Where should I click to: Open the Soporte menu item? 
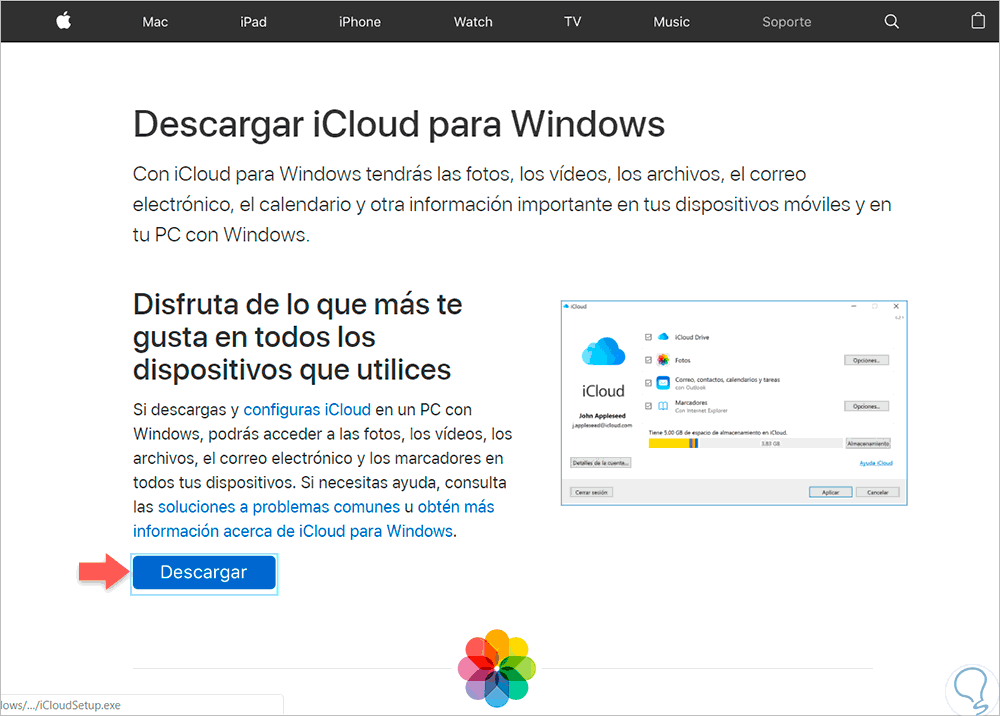[786, 22]
